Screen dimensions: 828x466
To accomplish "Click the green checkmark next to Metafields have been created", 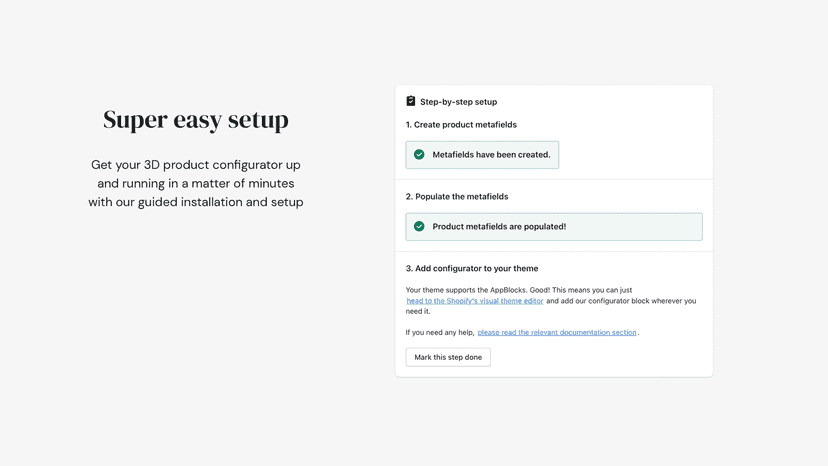I will [419, 155].
